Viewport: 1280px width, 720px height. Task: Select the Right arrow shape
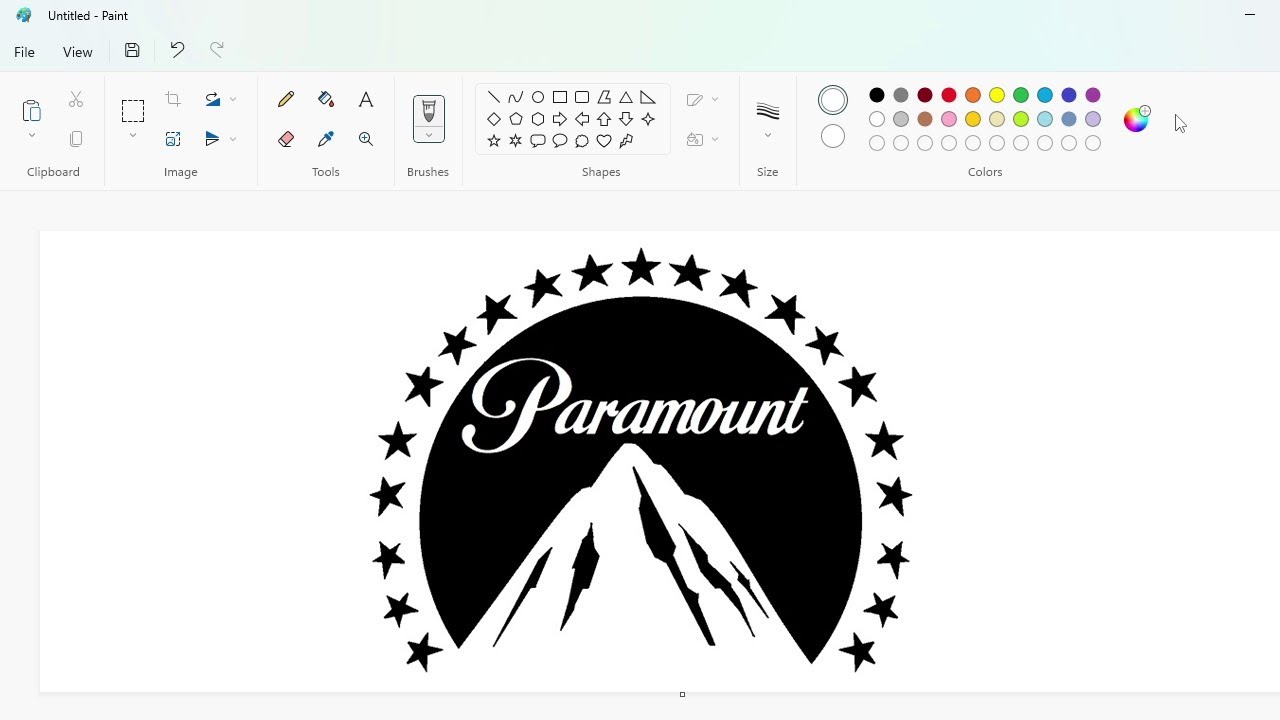(560, 119)
